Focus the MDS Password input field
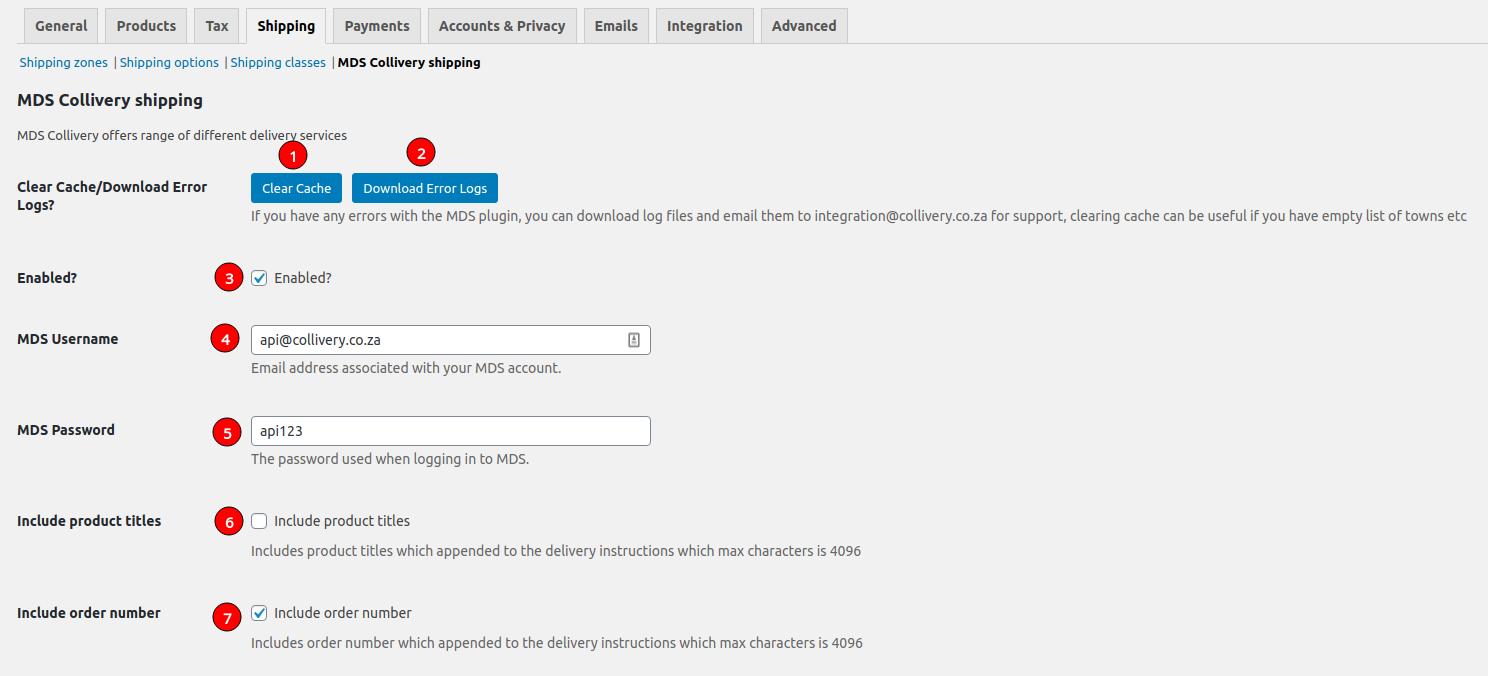The image size is (1488, 676). click(450, 431)
